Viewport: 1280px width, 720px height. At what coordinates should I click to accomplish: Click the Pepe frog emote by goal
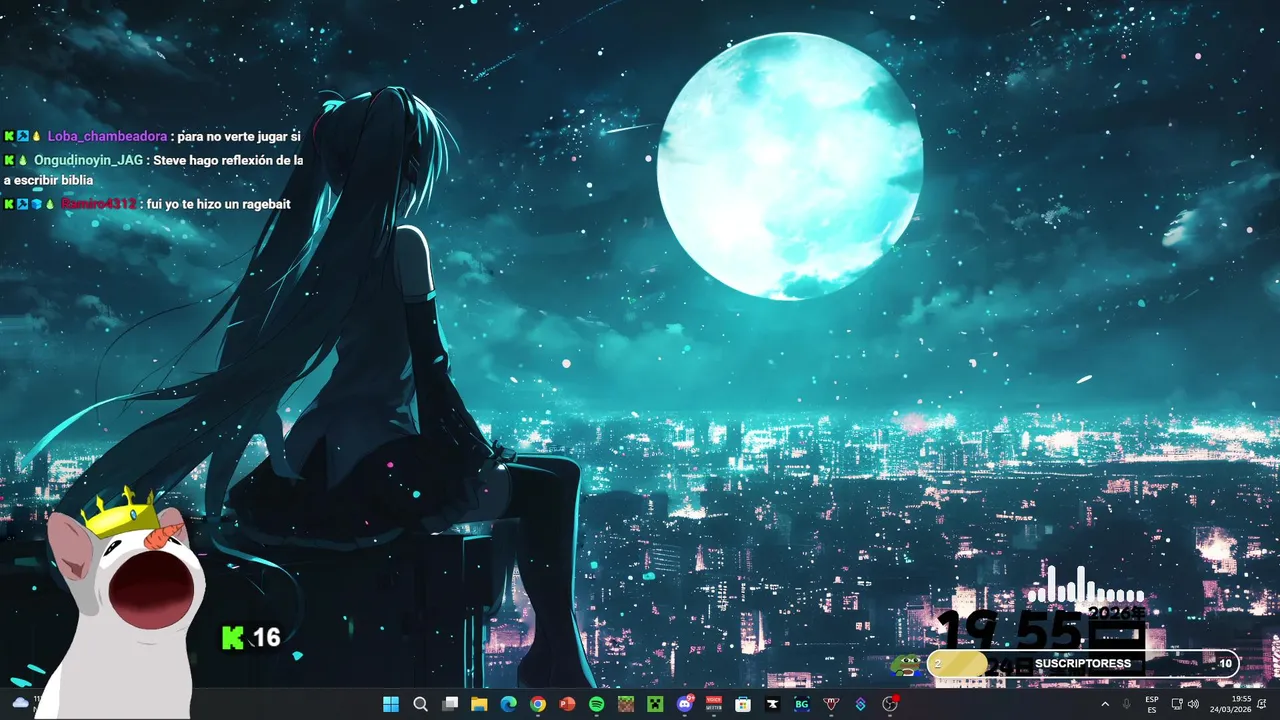tap(907, 665)
